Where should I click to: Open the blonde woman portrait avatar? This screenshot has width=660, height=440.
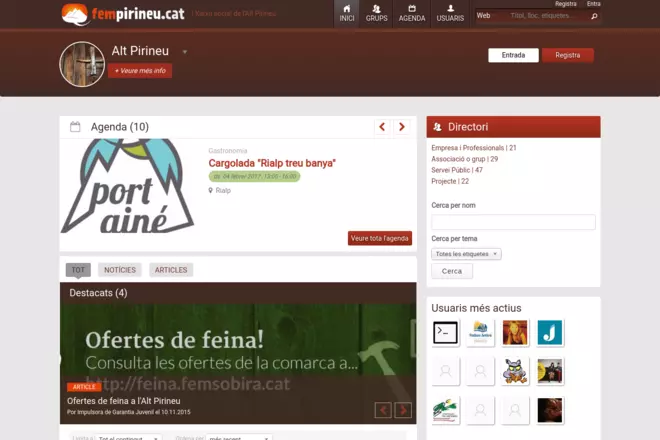(x=515, y=333)
